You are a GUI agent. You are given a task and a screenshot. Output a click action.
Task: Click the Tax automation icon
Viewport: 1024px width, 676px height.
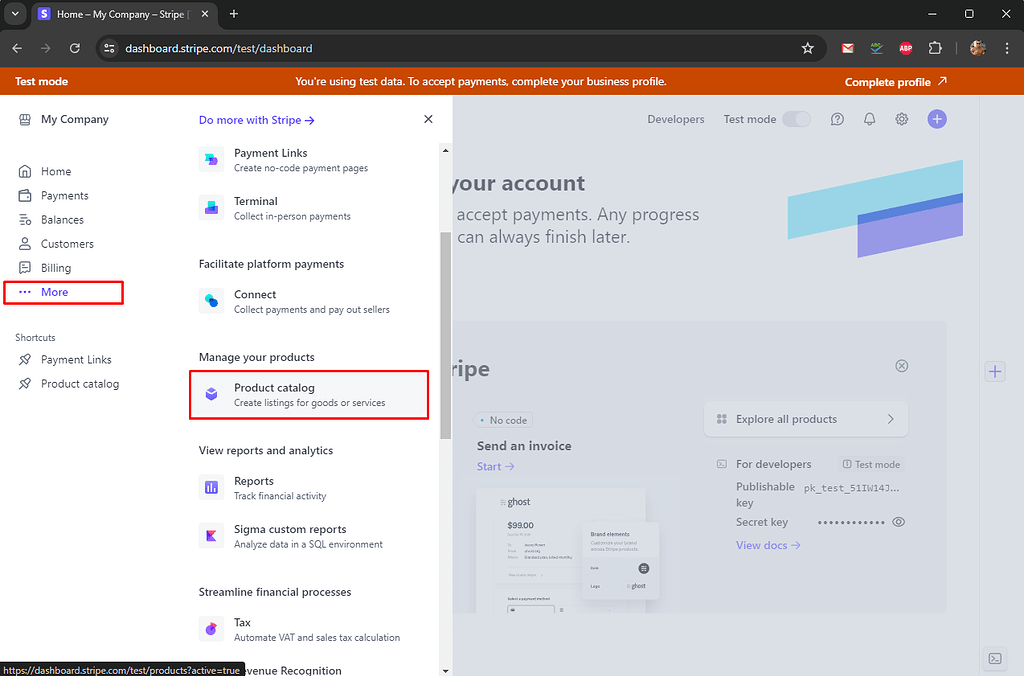(x=210, y=629)
